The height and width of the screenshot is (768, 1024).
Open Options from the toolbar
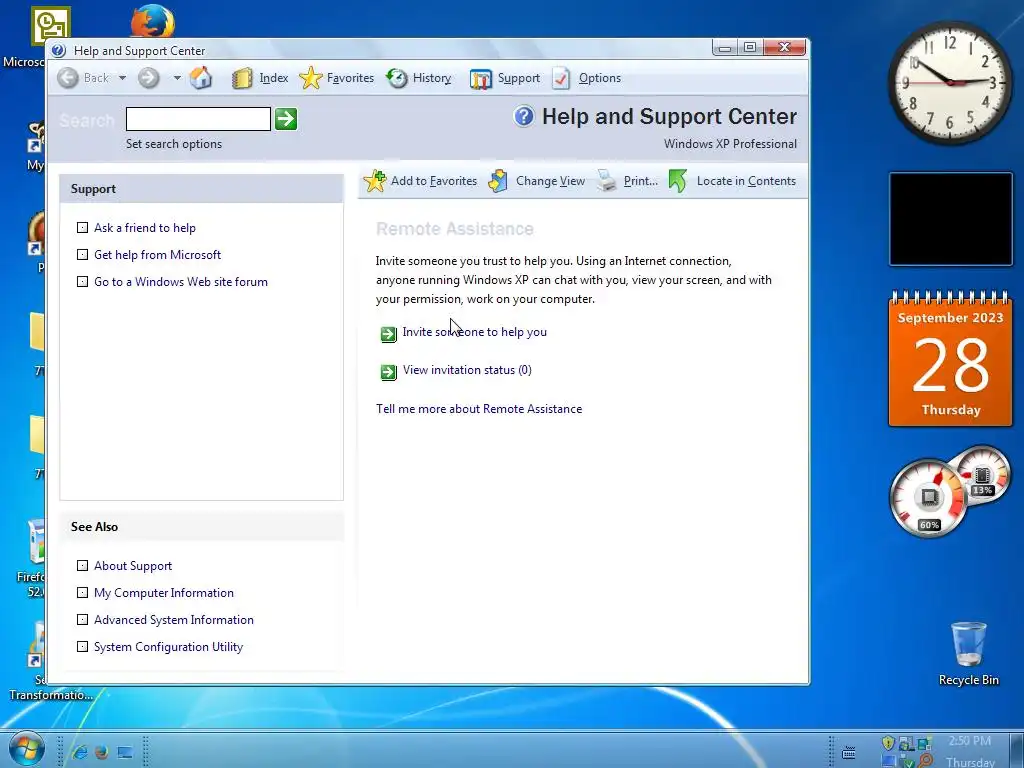600,78
